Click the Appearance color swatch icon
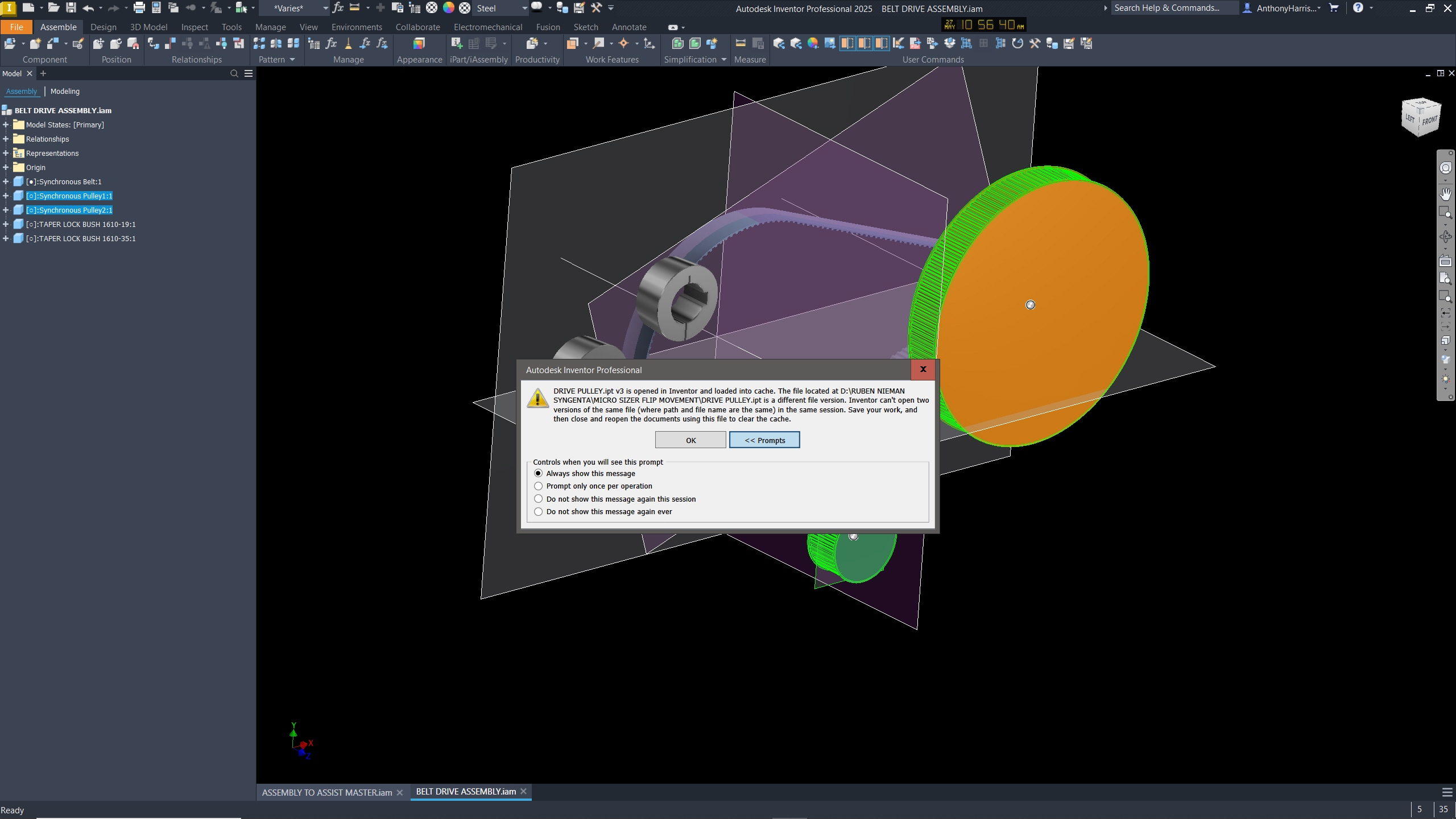Image resolution: width=1456 pixels, height=819 pixels. pyautogui.click(x=419, y=43)
